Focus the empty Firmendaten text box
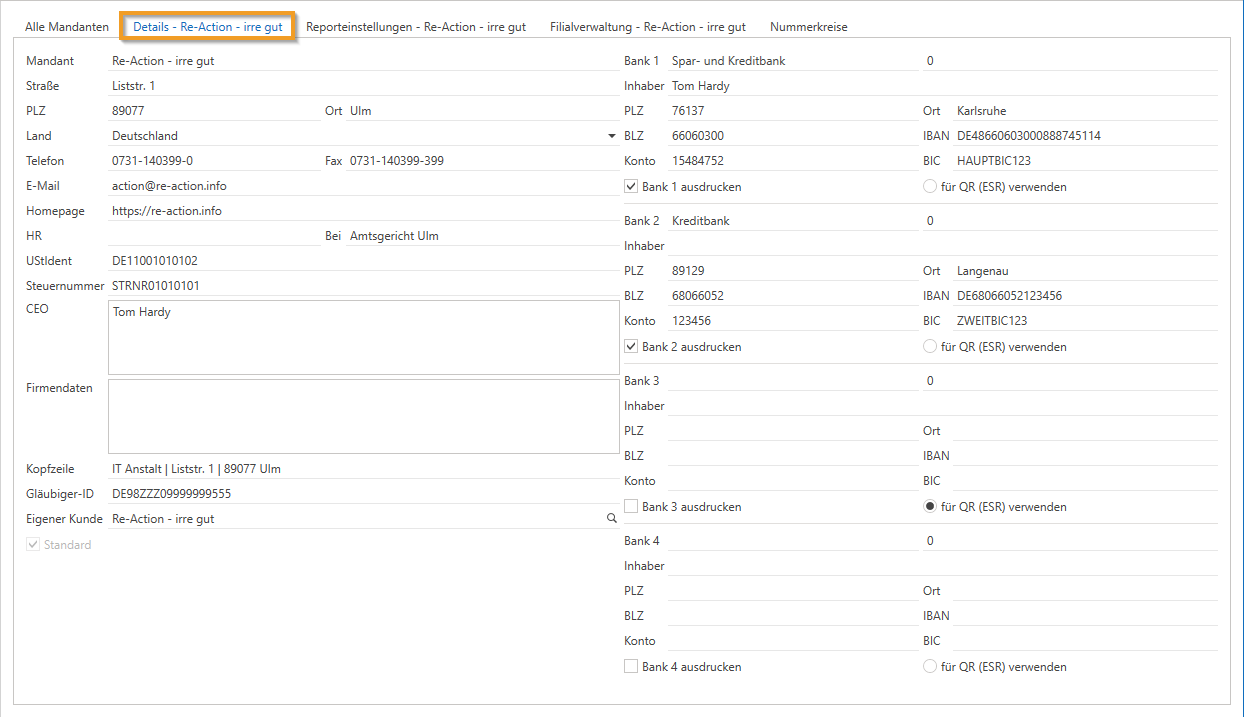Screen dimensions: 1244x717 (x=362, y=416)
